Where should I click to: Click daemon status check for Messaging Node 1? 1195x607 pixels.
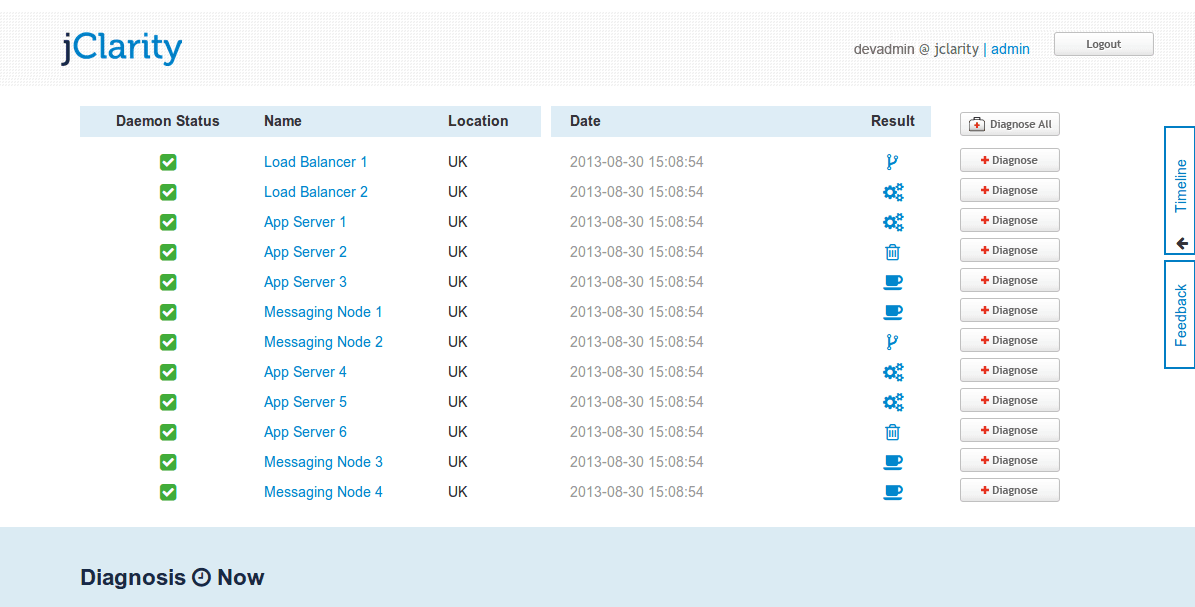(168, 312)
